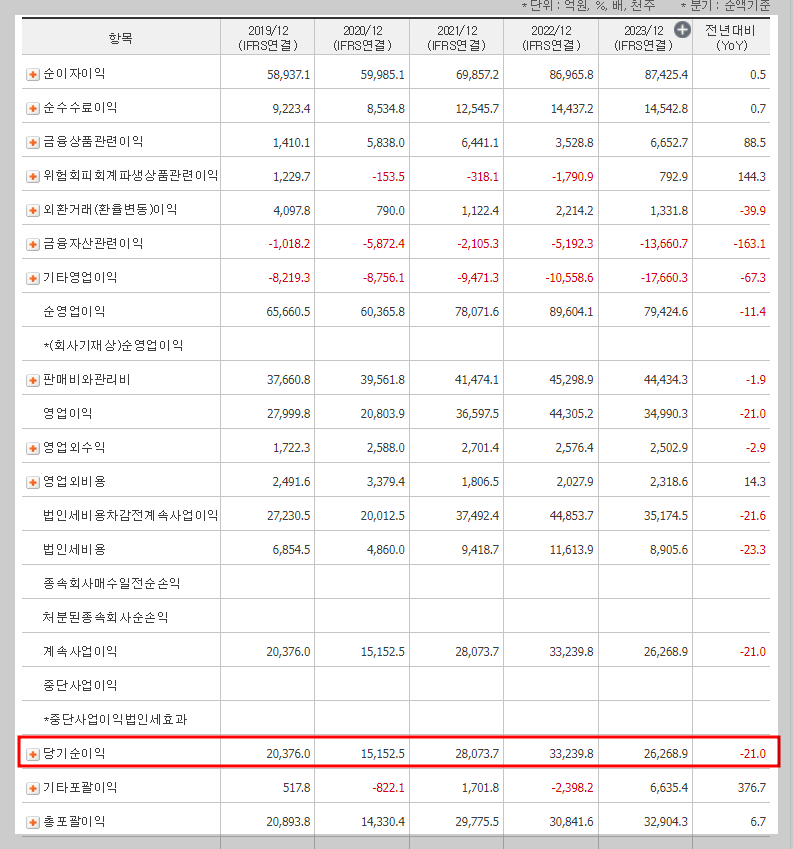Expand the 당기순이익 row
The width and height of the screenshot is (793, 849).
coord(32,754)
